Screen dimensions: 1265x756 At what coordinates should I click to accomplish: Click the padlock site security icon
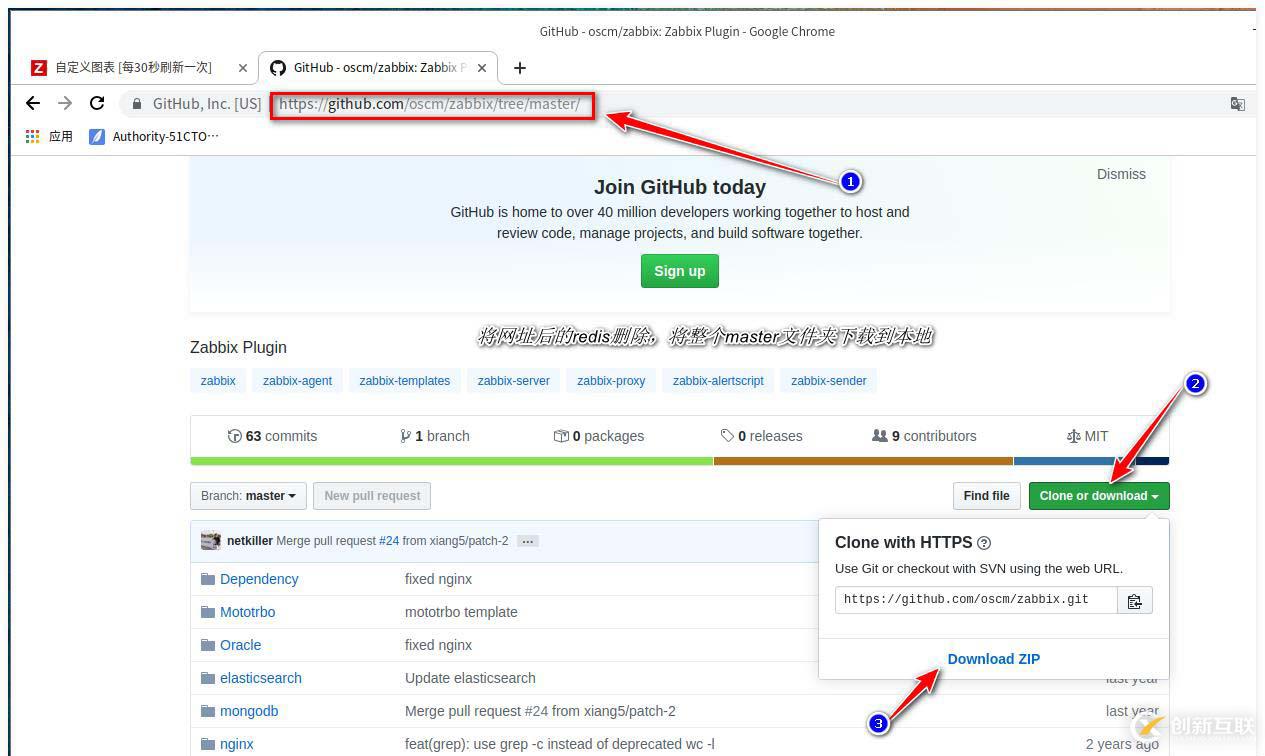point(137,104)
